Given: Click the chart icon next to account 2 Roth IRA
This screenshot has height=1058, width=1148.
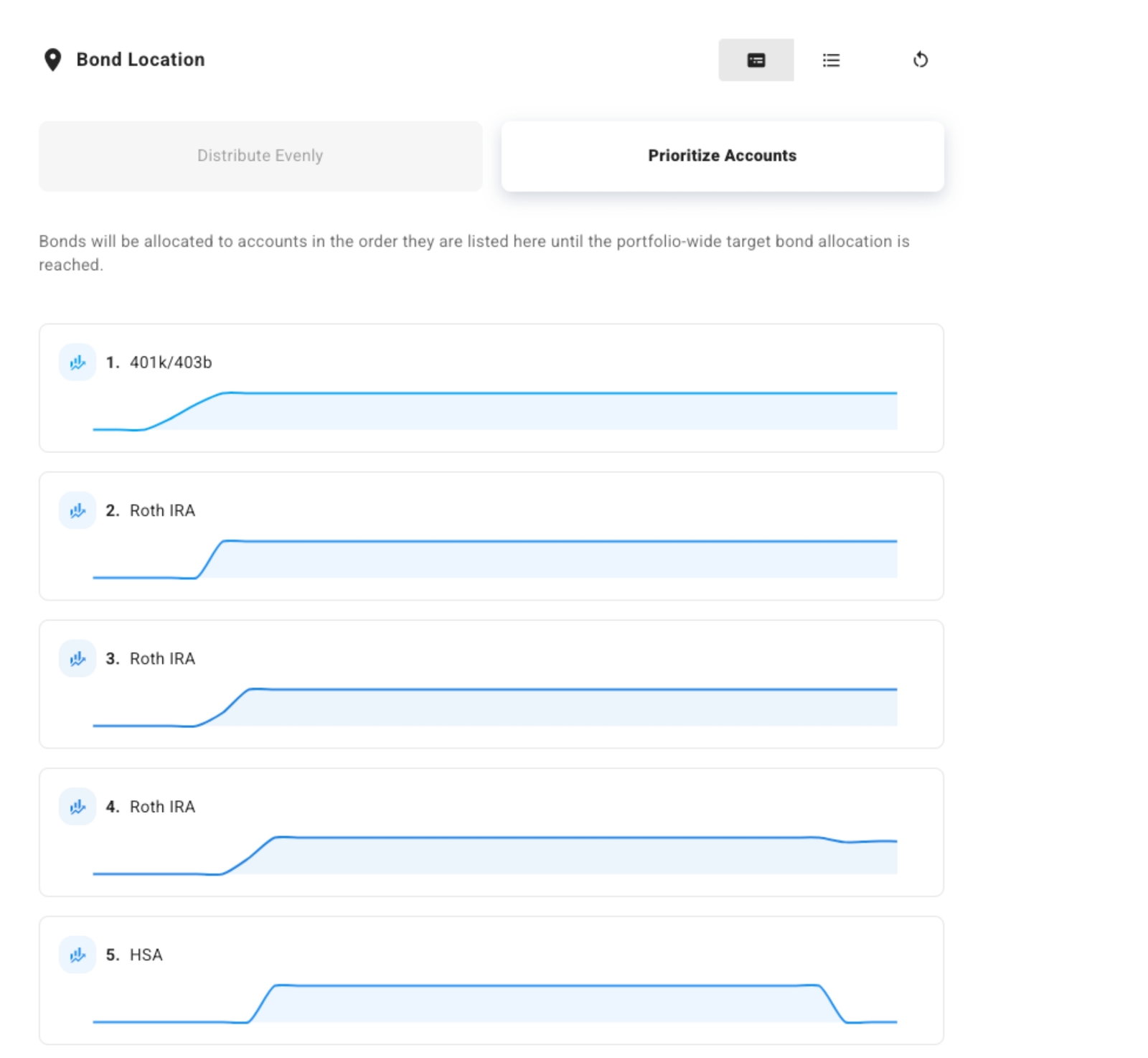Looking at the screenshot, I should click(77, 510).
